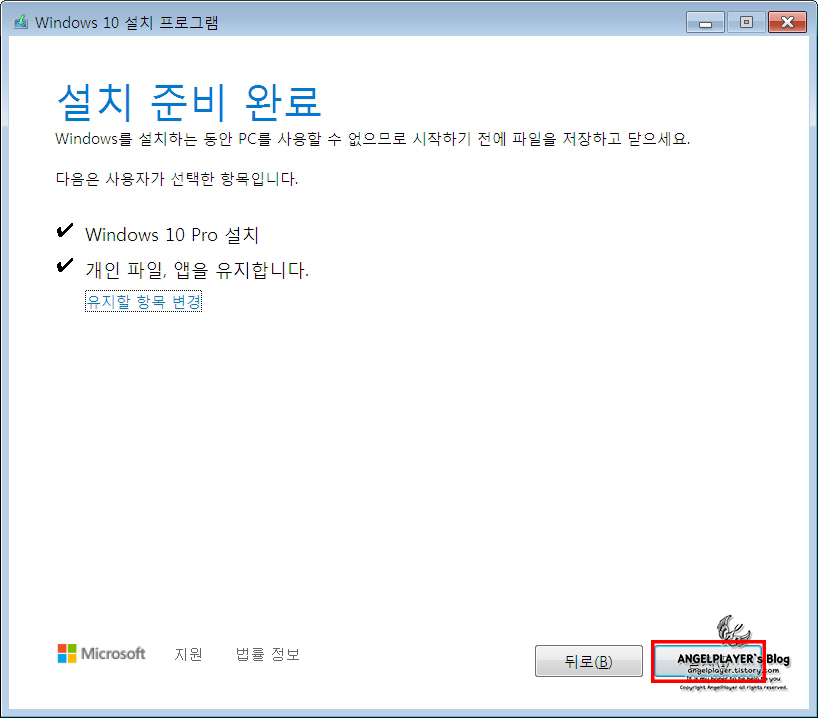This screenshot has height=718, width=818.
Task: Click the checkmark beside 개인 파일, 앱을 유지합니다
Action: [x=65, y=266]
